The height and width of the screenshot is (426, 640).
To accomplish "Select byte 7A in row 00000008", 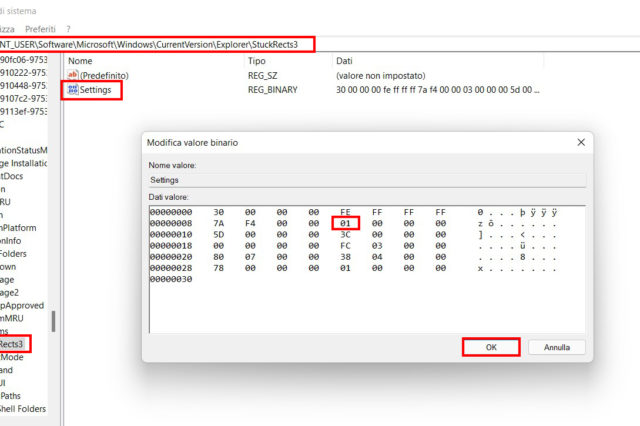I will tap(219, 223).
